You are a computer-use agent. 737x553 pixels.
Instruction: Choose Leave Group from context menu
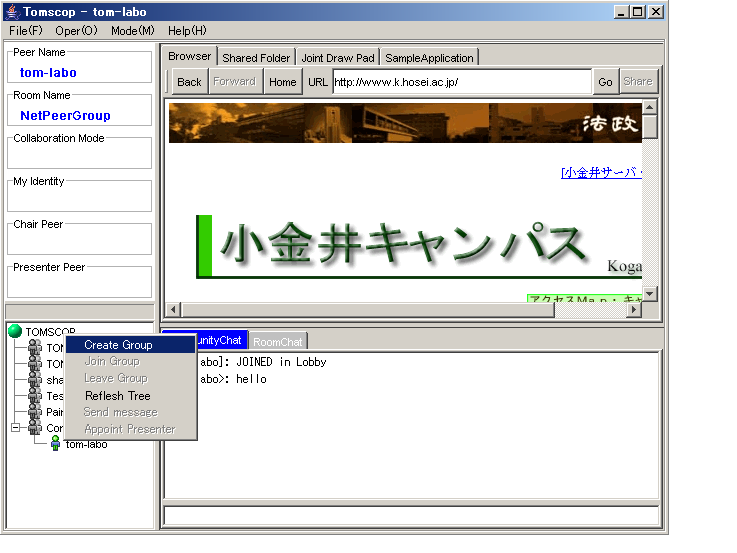(131, 378)
